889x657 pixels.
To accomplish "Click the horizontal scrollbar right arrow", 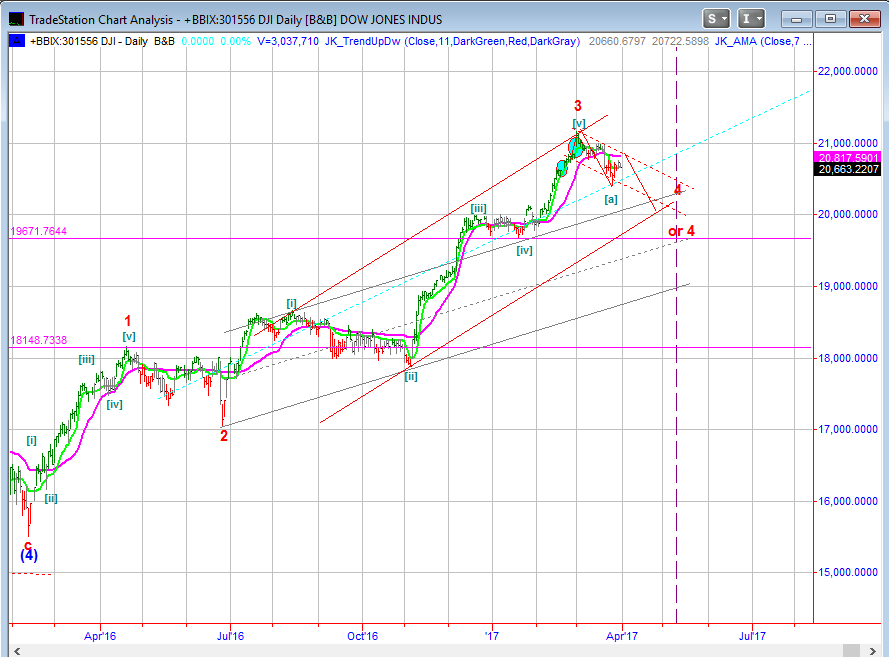I will point(873,651).
